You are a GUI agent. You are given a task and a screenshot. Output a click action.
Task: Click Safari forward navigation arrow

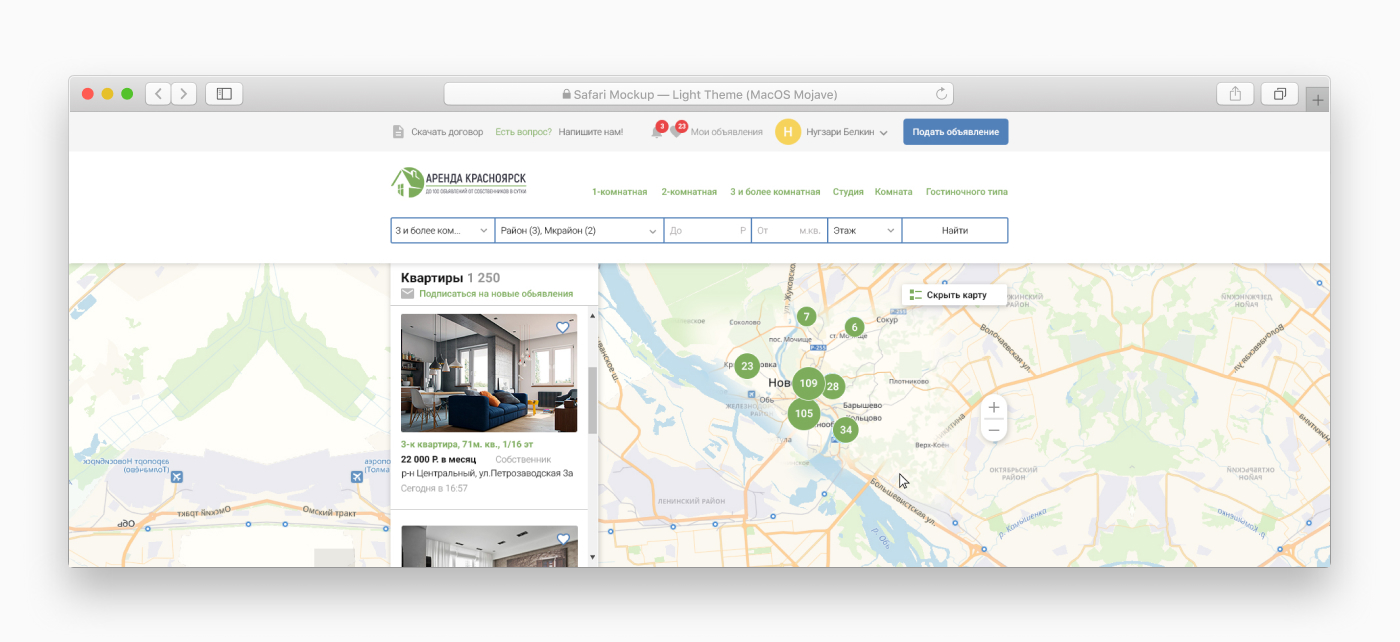pos(184,94)
